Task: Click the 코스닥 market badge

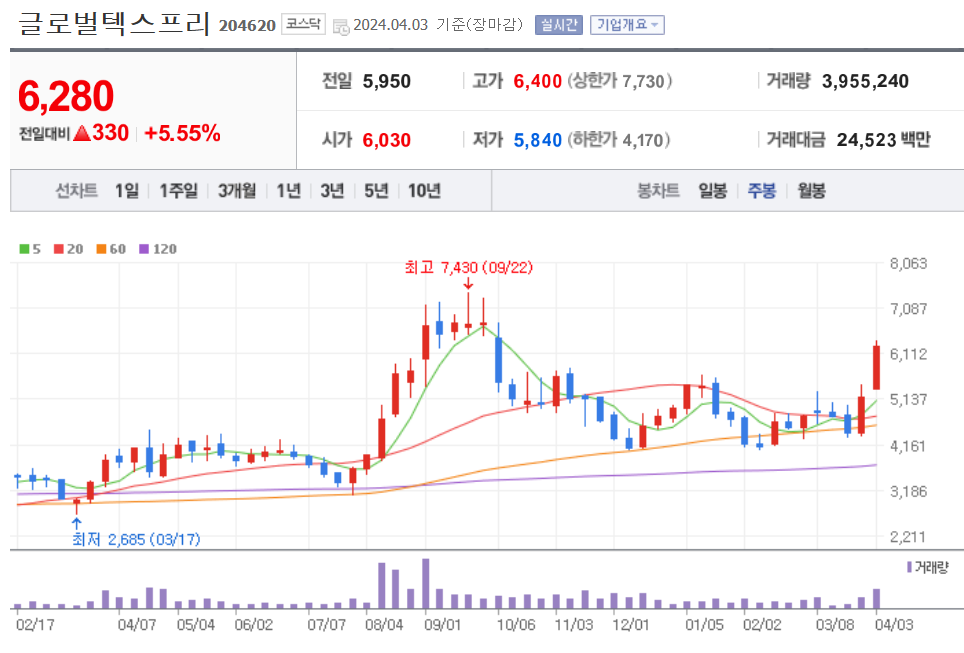Action: (303, 25)
